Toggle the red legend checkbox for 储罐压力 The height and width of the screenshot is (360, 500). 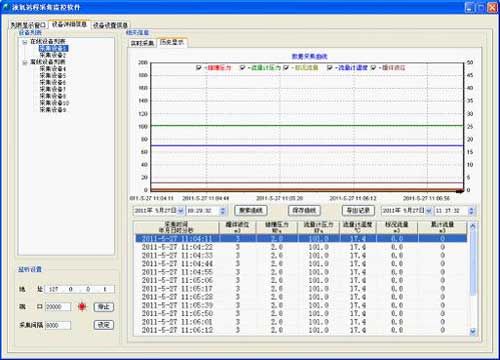click(198, 68)
